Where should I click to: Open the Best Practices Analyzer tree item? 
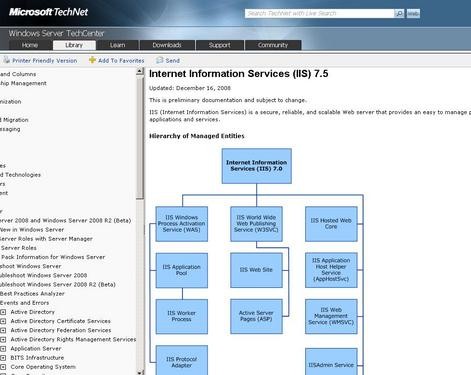pyautogui.click(x=32, y=294)
